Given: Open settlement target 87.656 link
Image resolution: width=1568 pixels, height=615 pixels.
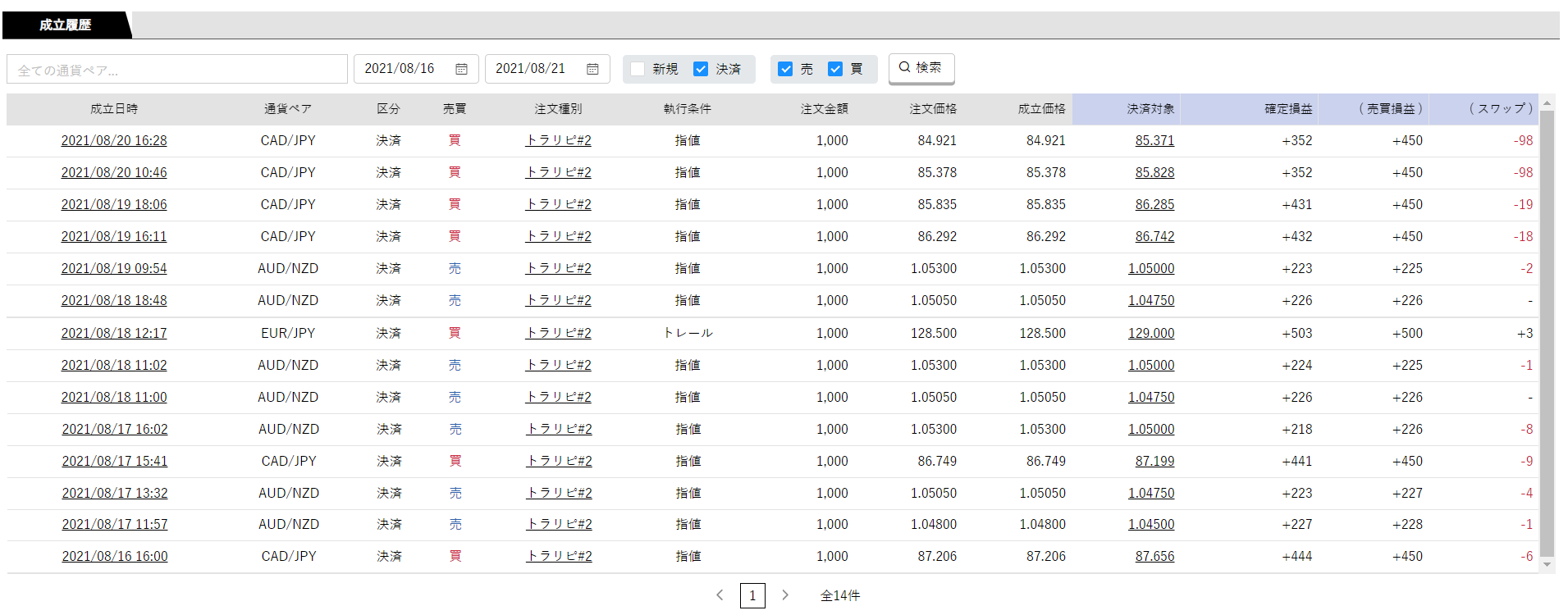Looking at the screenshot, I should click(x=1154, y=556).
